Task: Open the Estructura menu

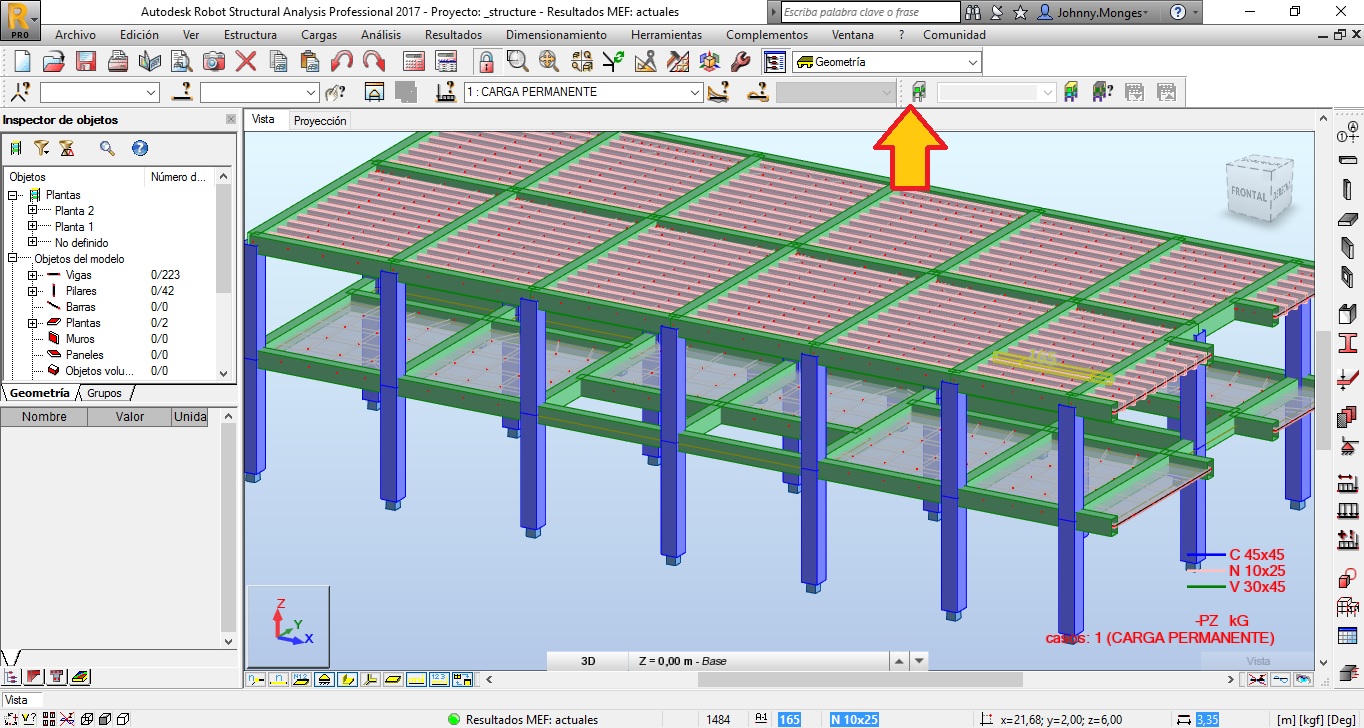Action: (250, 35)
